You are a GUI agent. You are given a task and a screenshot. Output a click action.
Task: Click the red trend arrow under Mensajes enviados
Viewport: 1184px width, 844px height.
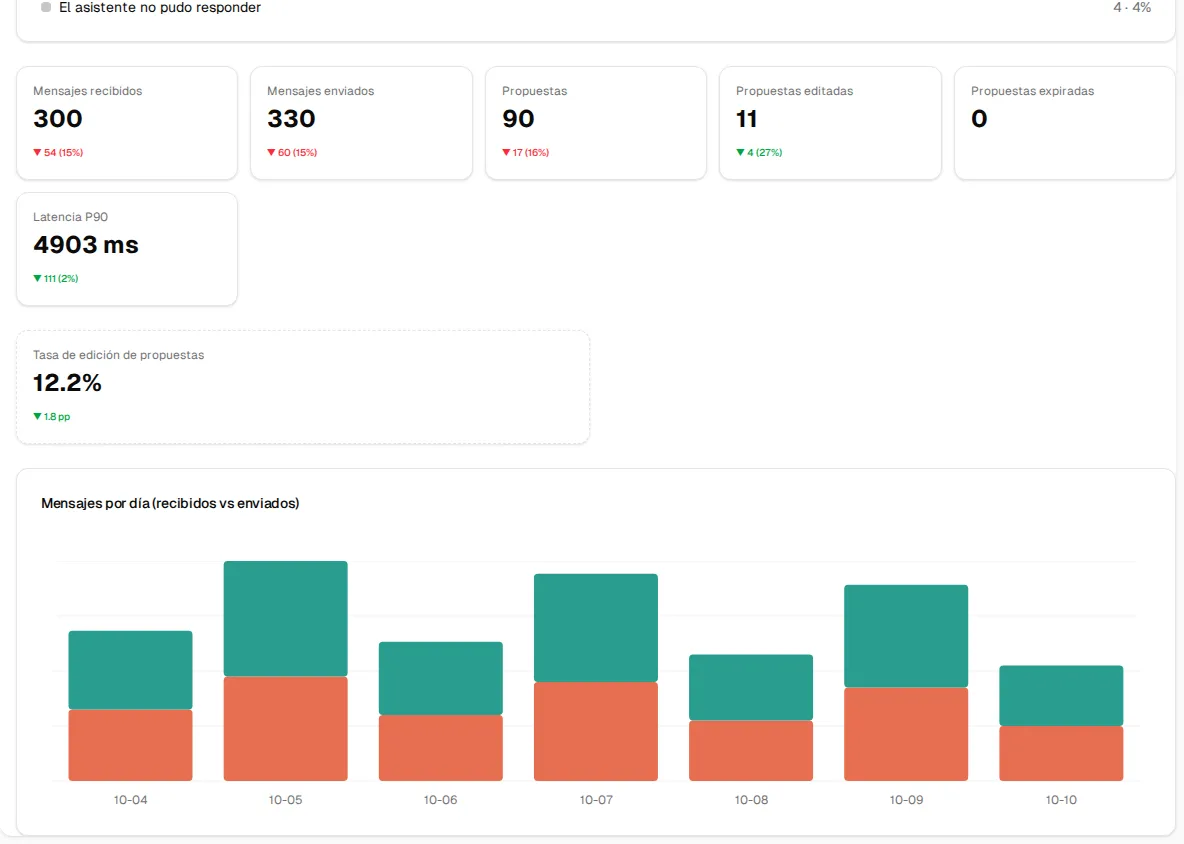(x=271, y=152)
